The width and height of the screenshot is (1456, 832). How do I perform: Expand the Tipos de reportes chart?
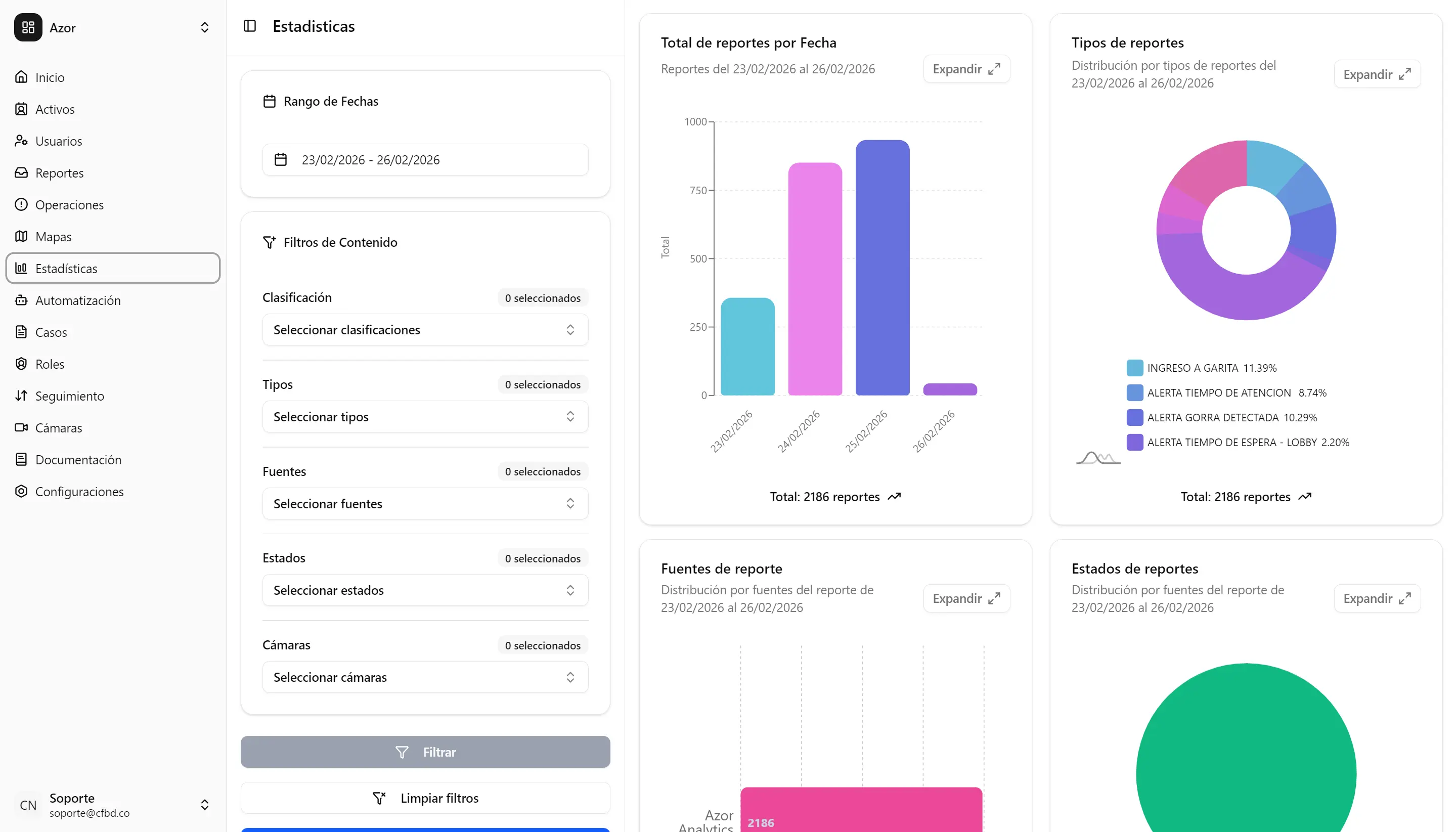(x=1377, y=74)
